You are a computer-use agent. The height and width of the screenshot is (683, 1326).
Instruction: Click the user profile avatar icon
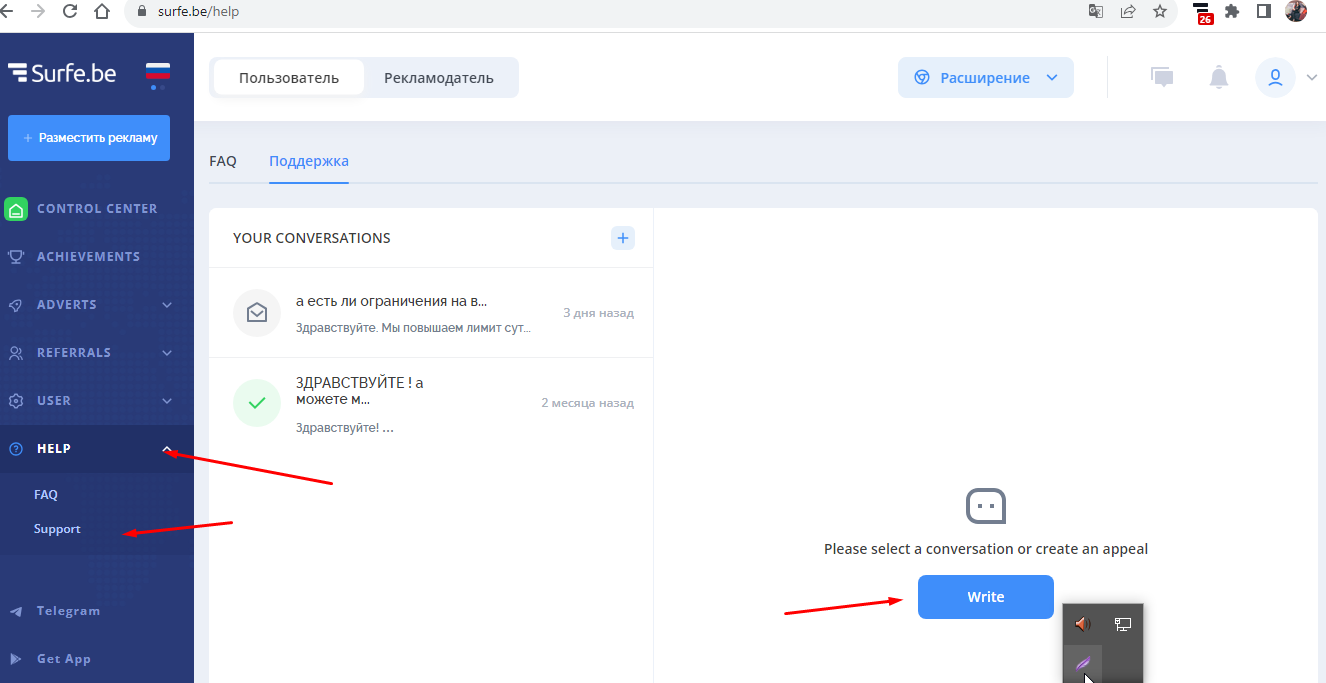click(x=1275, y=77)
